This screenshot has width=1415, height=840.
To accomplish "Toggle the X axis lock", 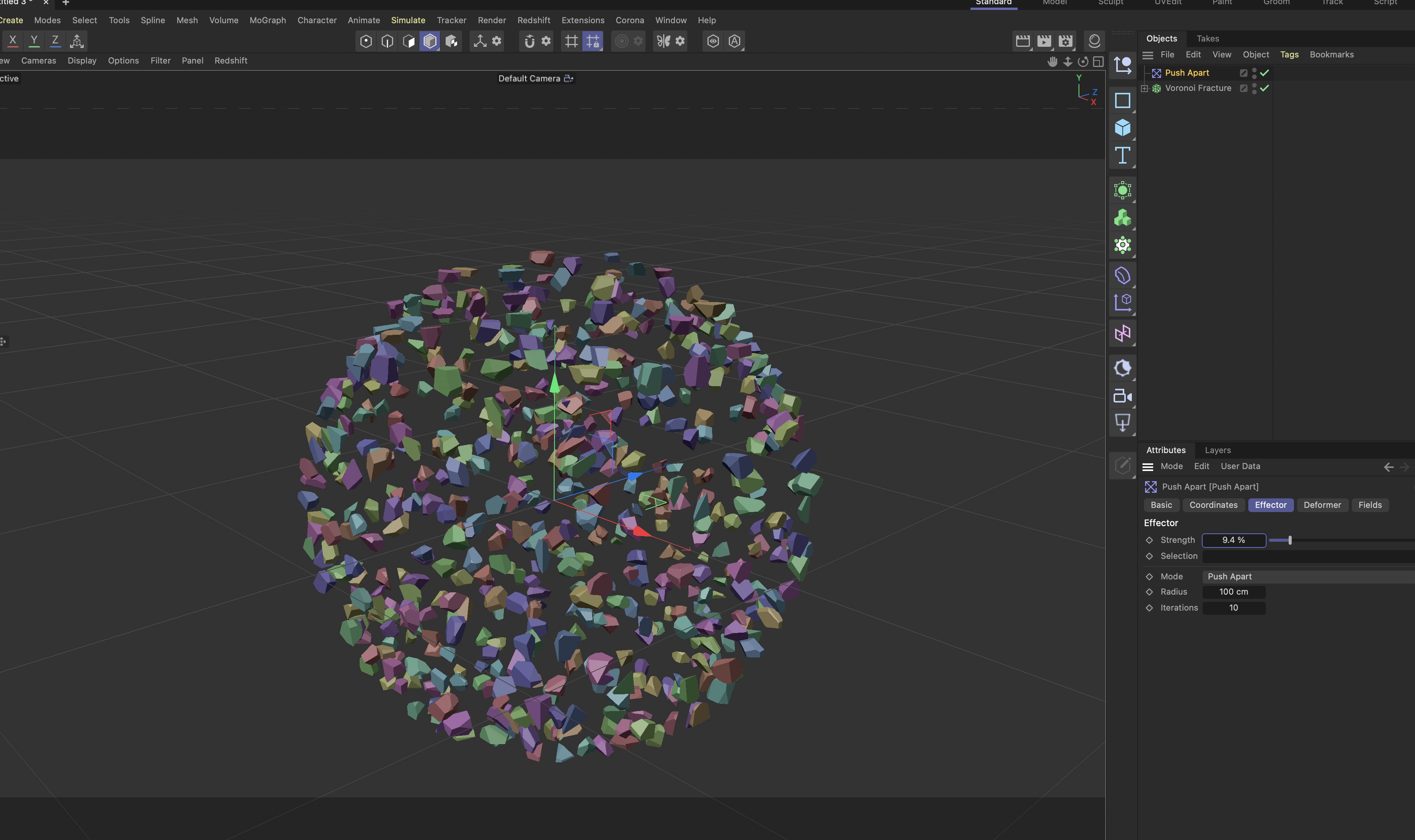I will (x=13, y=41).
